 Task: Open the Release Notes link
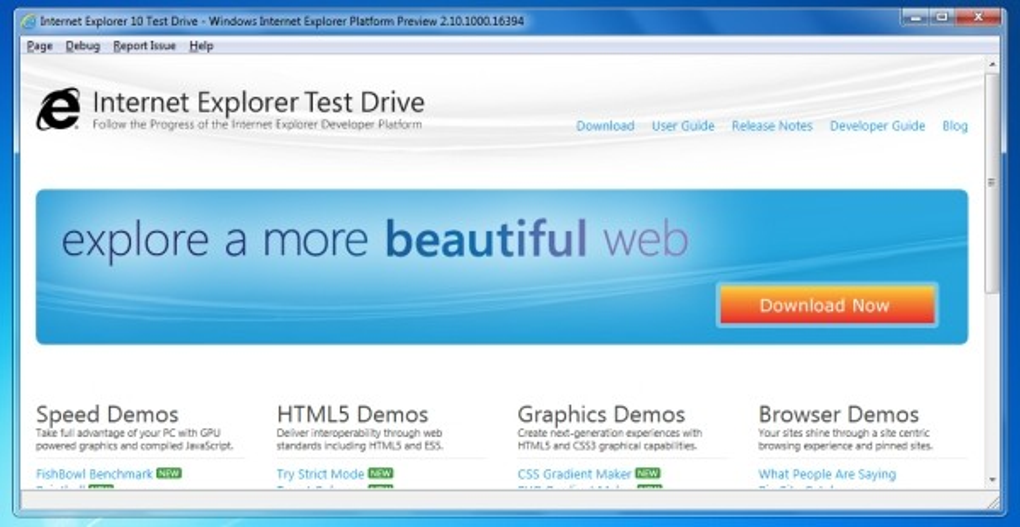click(772, 126)
